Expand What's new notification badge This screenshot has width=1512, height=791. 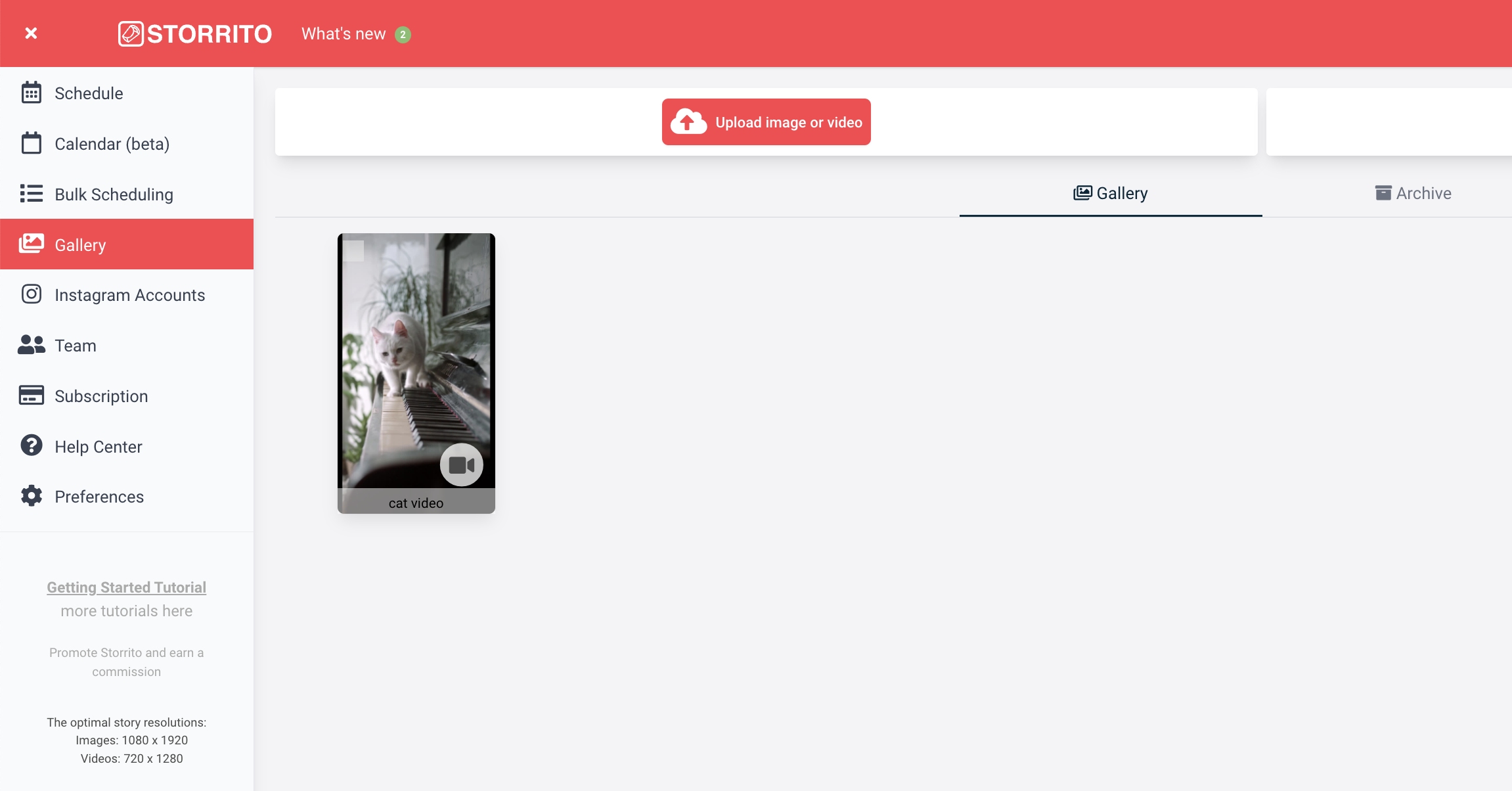click(x=404, y=34)
